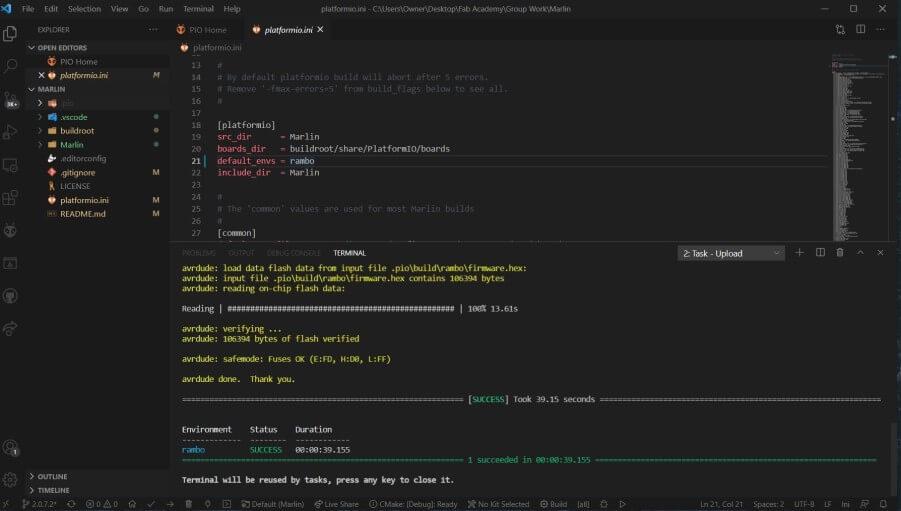The width and height of the screenshot is (901, 511).
Task: Open Changes compare icon in editor toolbar
Action: (x=840, y=29)
